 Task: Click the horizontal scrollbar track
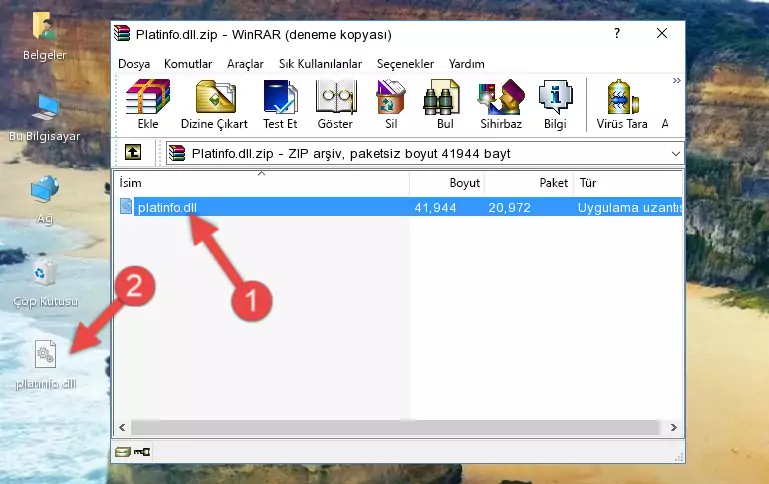tap(395, 428)
